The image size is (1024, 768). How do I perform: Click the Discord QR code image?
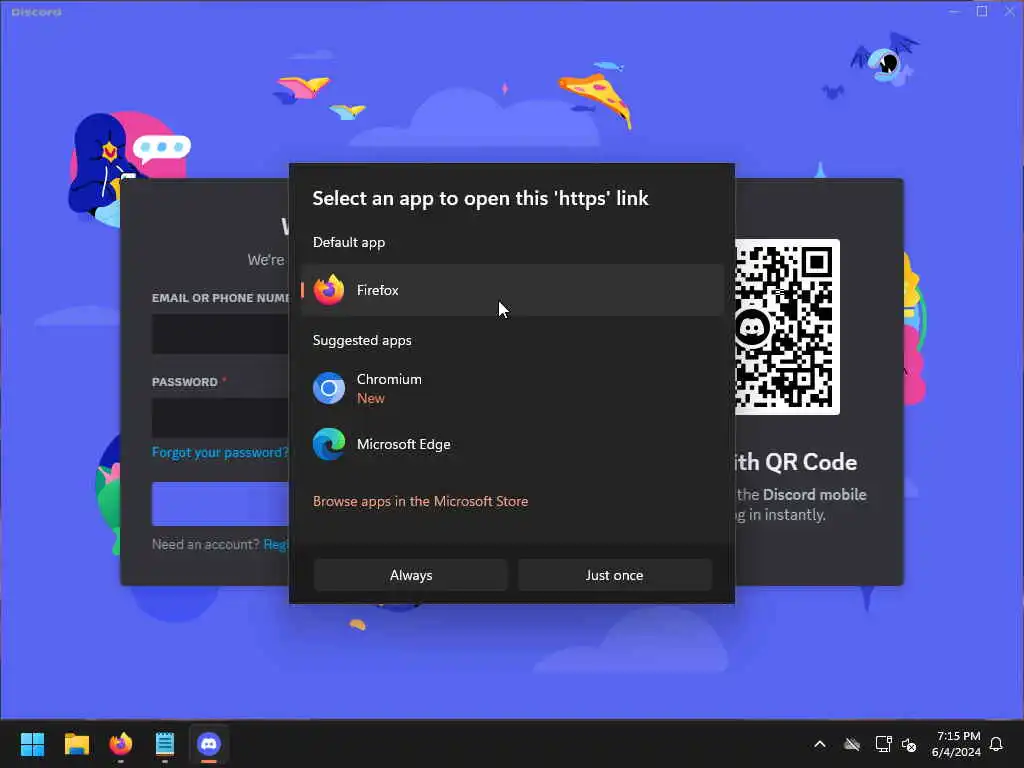click(787, 327)
